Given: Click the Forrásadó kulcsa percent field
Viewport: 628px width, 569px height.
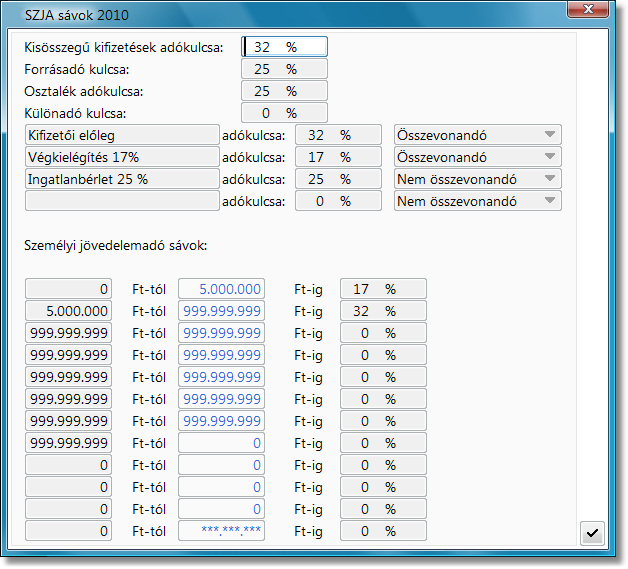Looking at the screenshot, I should 284,69.
